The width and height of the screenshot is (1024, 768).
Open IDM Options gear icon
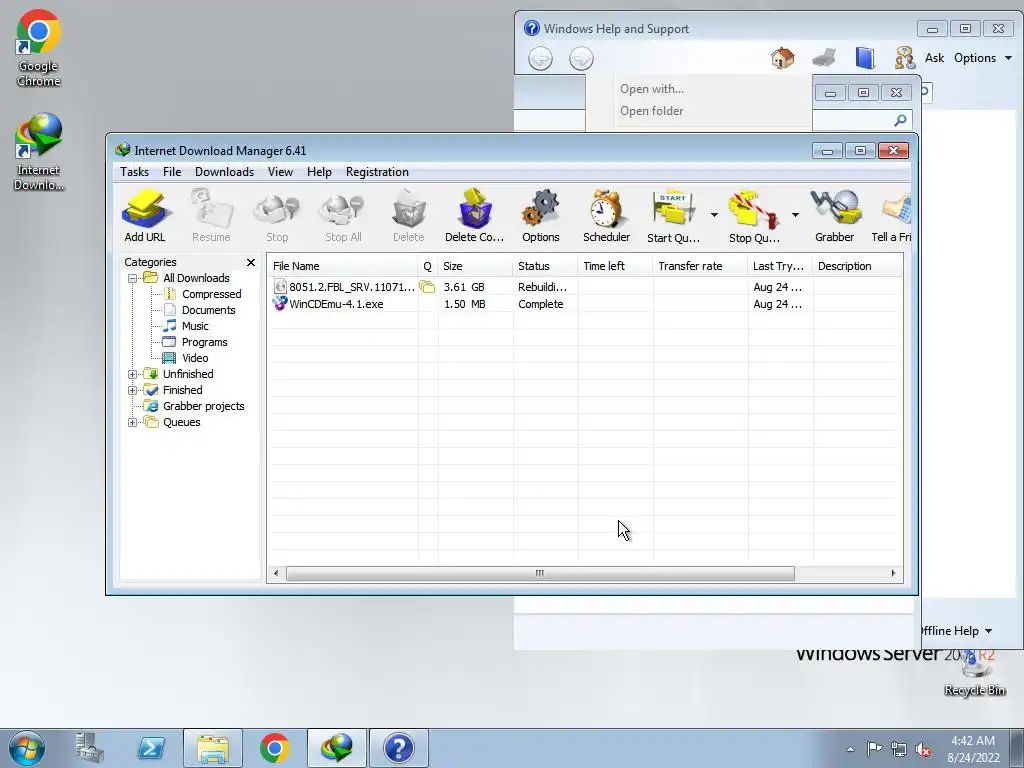(541, 216)
